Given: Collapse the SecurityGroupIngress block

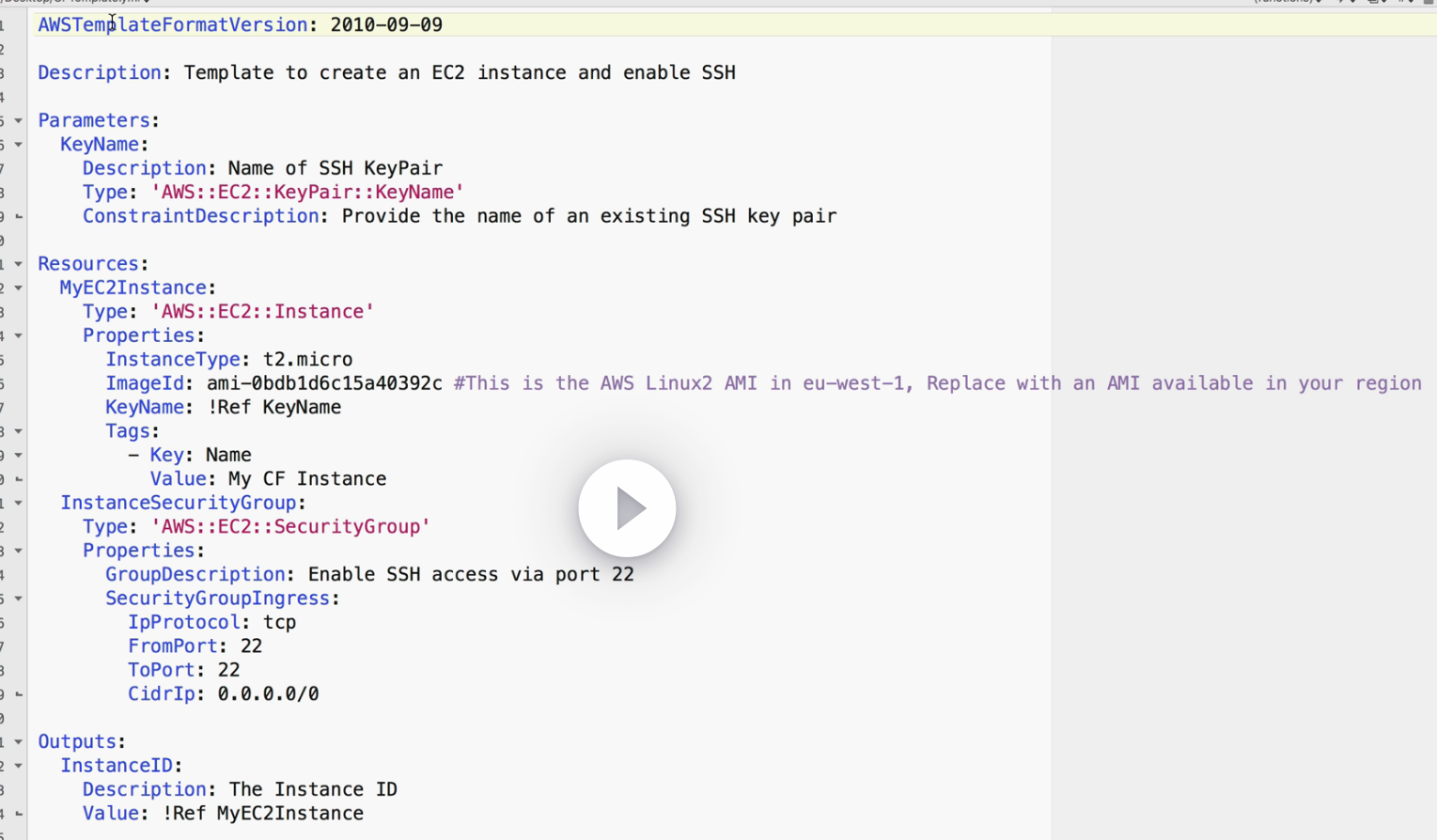Looking at the screenshot, I should [x=18, y=599].
